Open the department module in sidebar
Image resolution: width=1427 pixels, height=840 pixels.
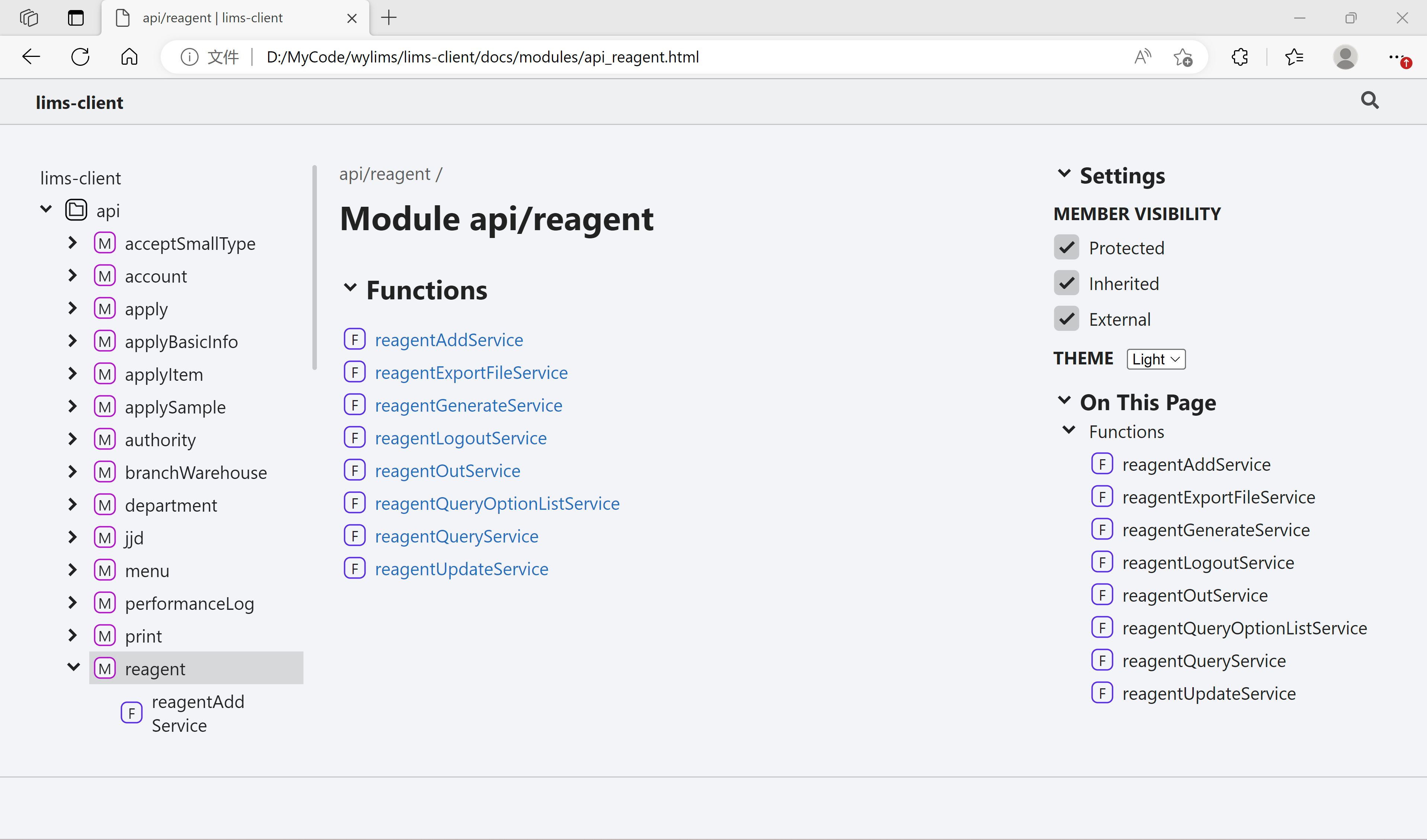tap(170, 505)
